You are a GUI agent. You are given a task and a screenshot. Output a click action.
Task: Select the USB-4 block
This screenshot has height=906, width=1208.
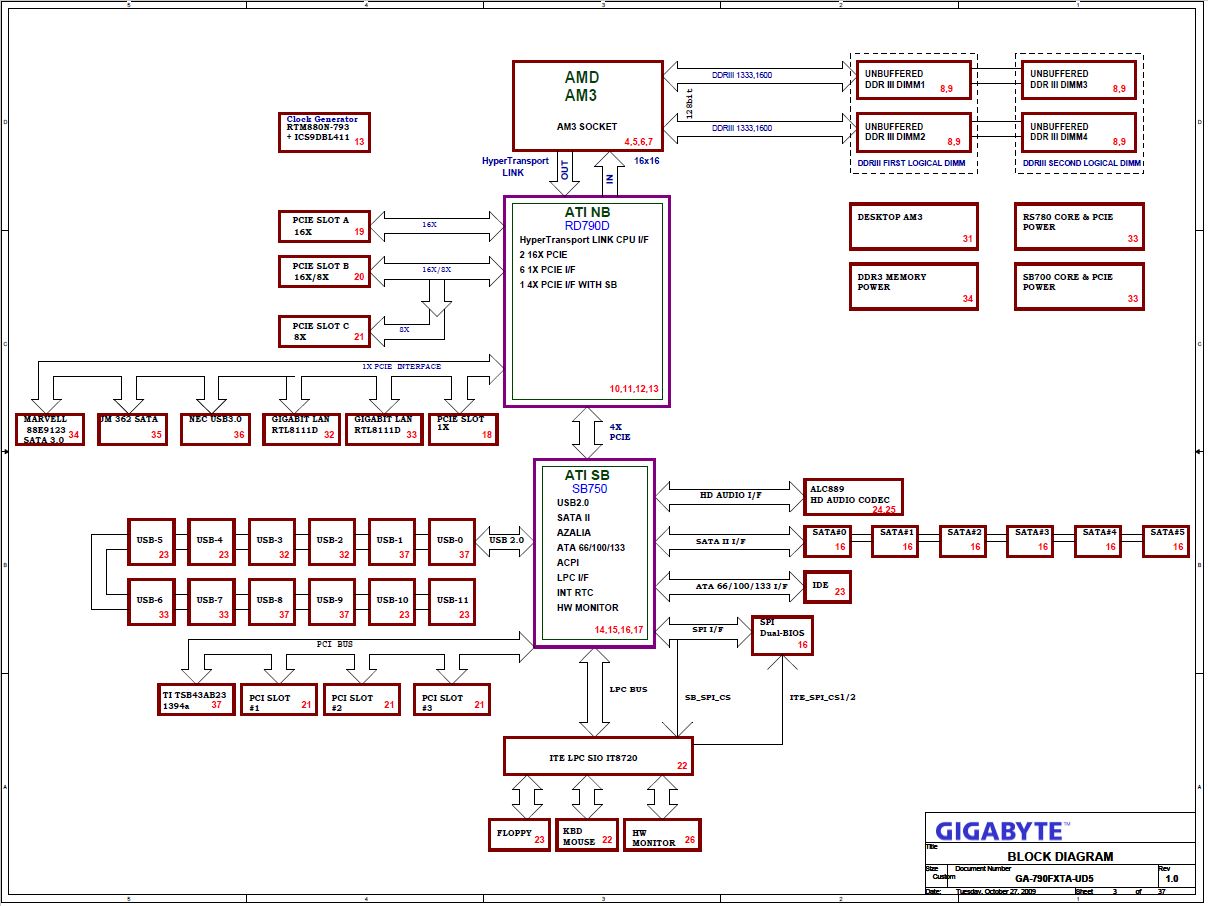pos(212,543)
